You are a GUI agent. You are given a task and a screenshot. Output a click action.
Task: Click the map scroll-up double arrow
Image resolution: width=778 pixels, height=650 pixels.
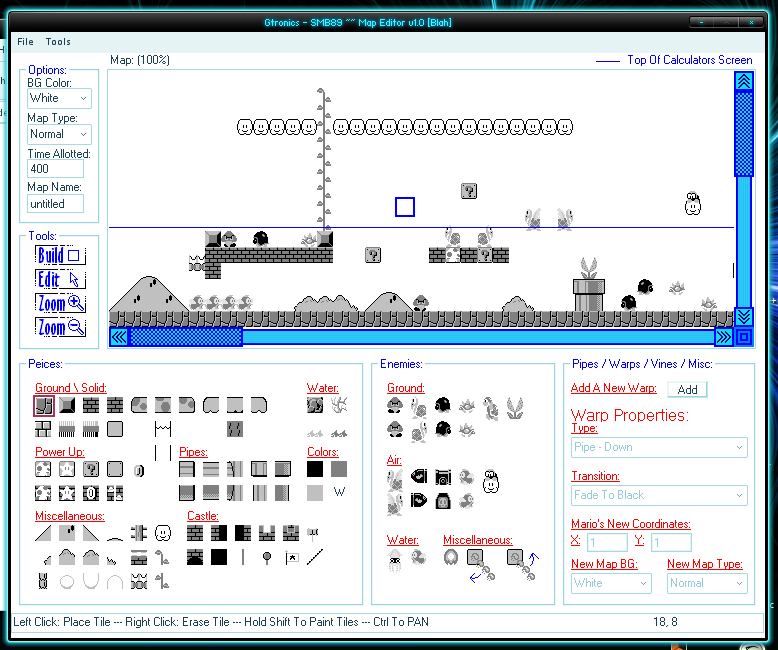(744, 81)
